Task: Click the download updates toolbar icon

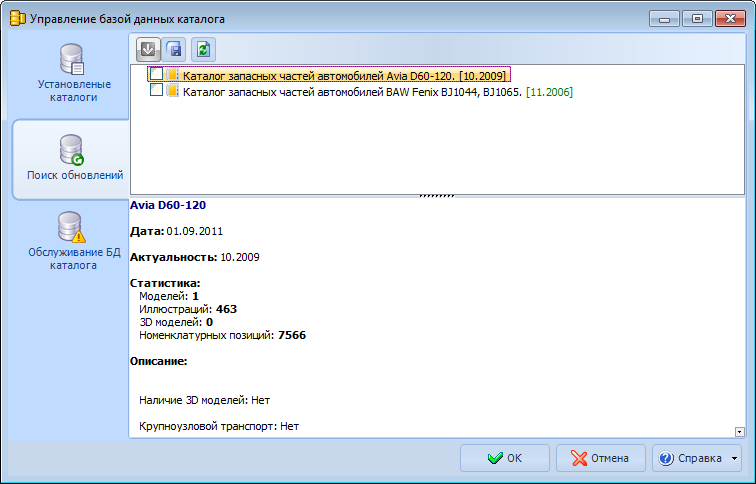Action: (148, 49)
